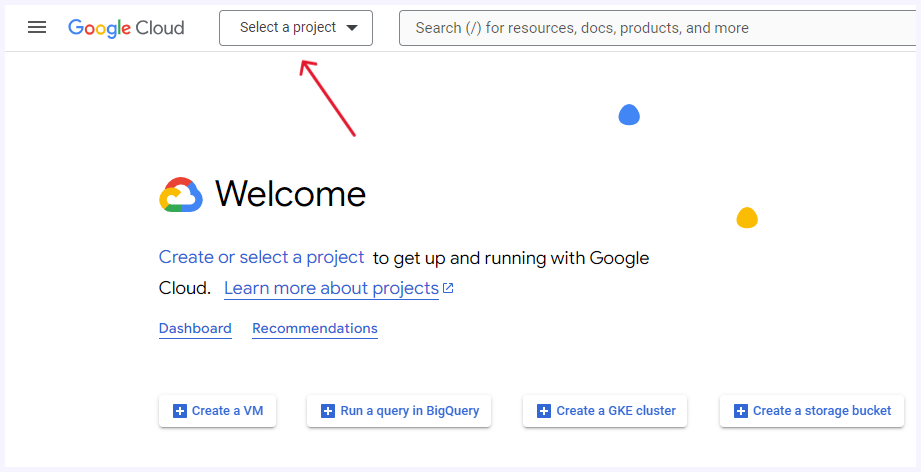Viewport: 921px width, 472px height.
Task: Open the Dashboard link
Action: point(195,329)
